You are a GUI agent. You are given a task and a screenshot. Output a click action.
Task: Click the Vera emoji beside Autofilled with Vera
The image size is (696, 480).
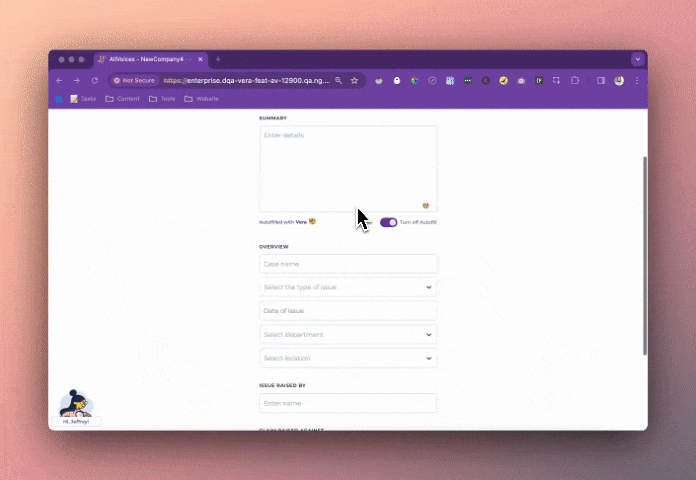point(312,221)
